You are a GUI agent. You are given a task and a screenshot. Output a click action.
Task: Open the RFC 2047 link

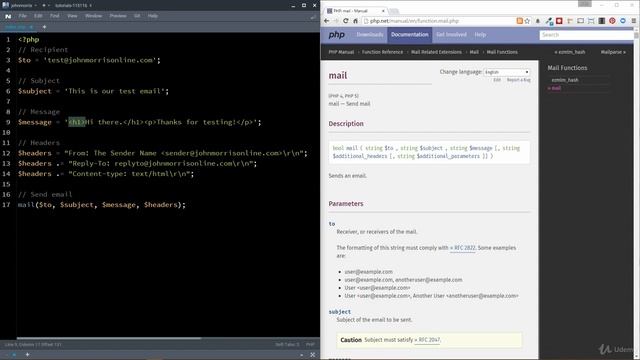427,340
